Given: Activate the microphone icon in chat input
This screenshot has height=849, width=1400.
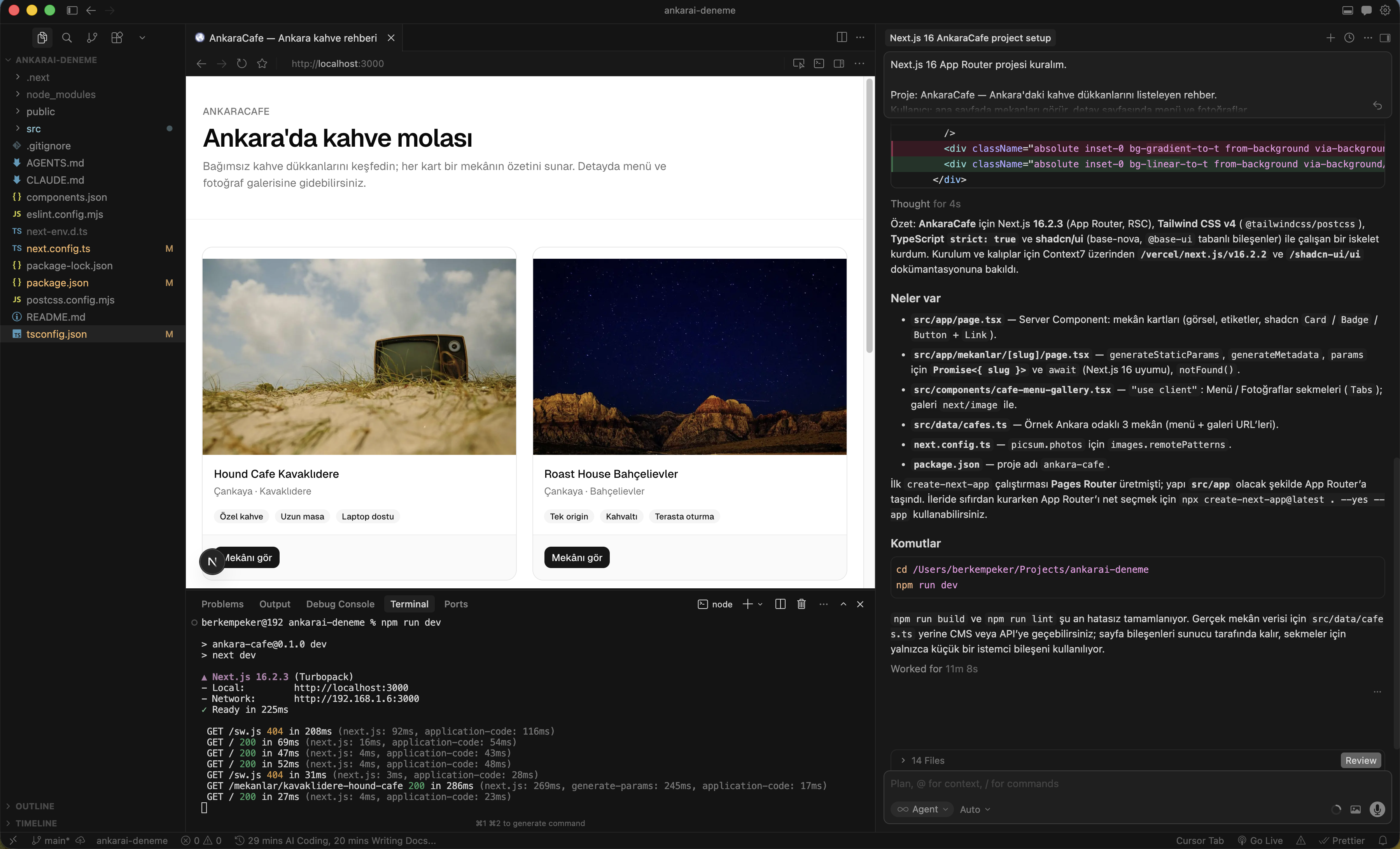Looking at the screenshot, I should (1377, 810).
